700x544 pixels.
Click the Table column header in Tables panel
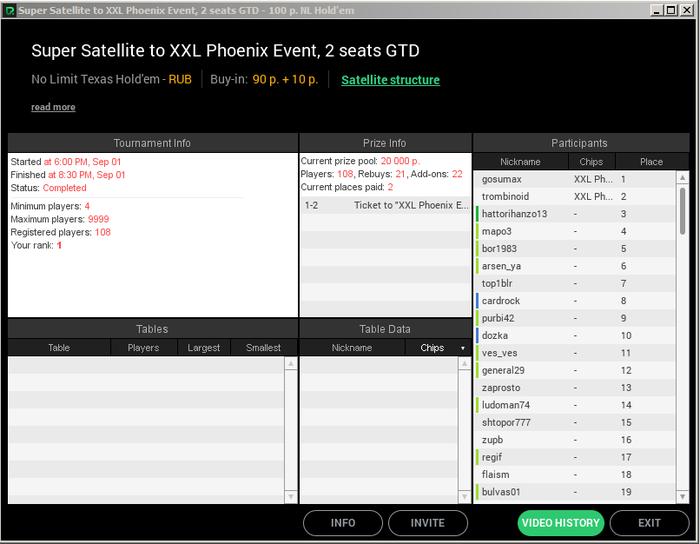[x=59, y=348]
